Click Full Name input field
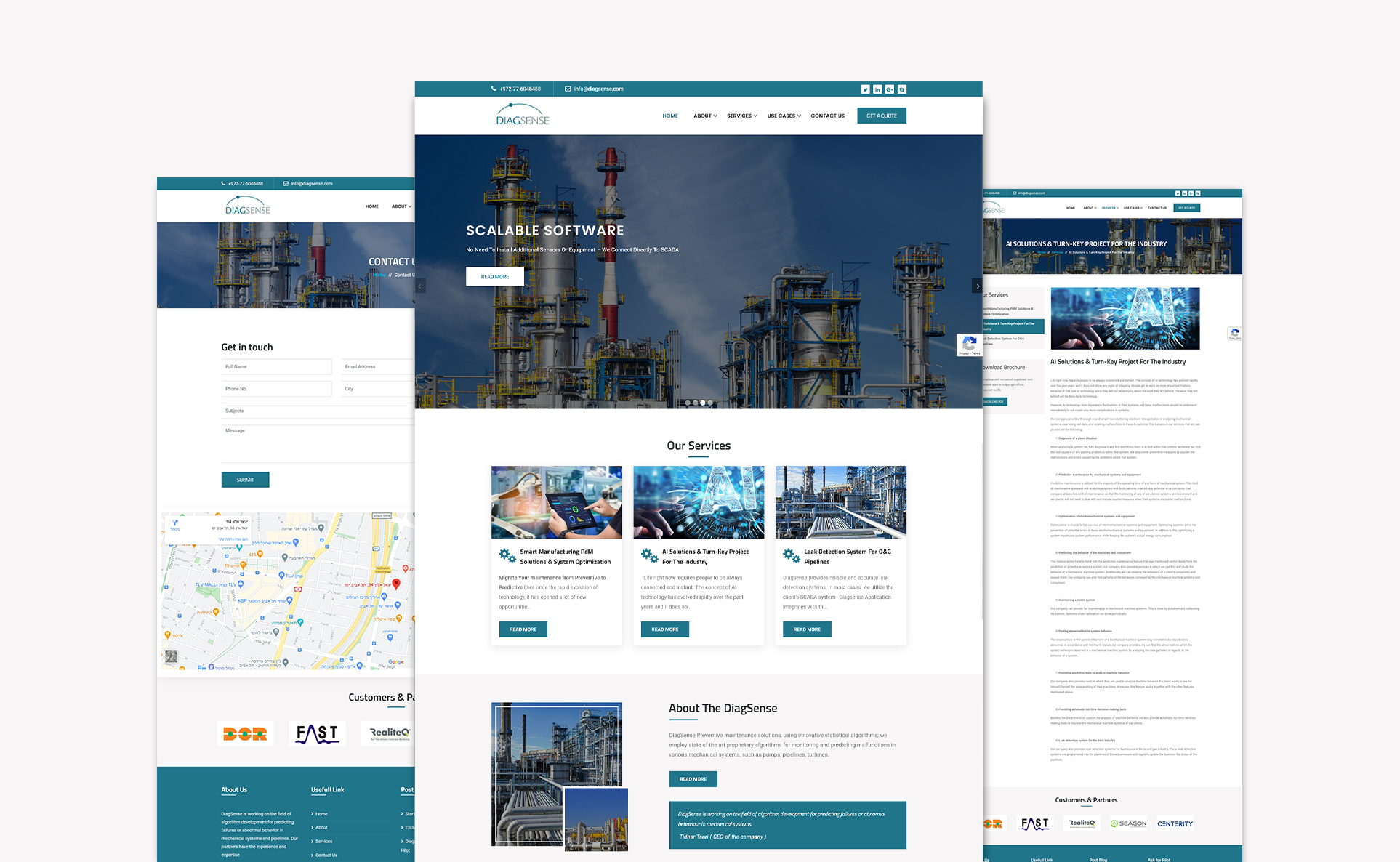This screenshot has height=862, width=1400. click(x=276, y=367)
